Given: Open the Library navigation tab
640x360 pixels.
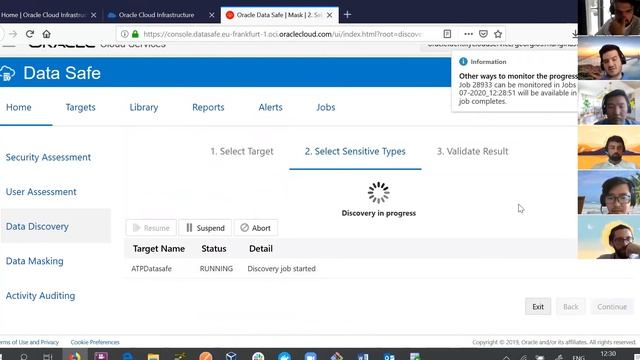Looking at the screenshot, I should pos(144,107).
